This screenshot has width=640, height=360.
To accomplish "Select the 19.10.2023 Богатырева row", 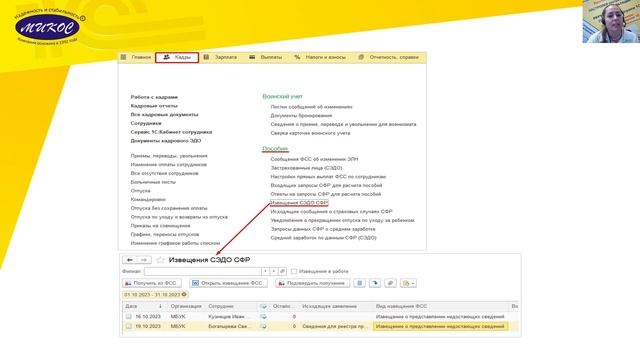I will click(320, 327).
